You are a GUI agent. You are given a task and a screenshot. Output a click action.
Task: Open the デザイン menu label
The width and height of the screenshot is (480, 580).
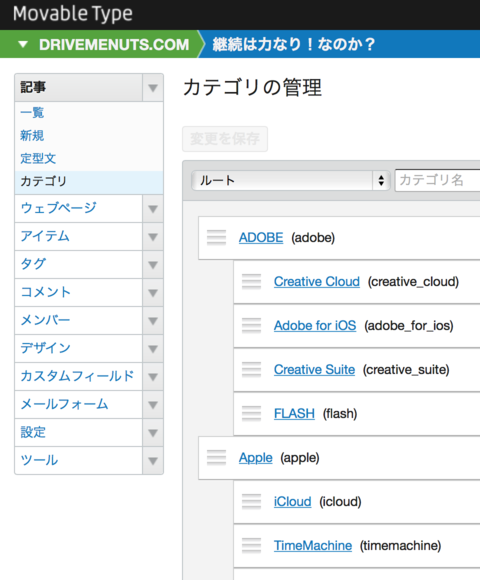(x=45, y=348)
